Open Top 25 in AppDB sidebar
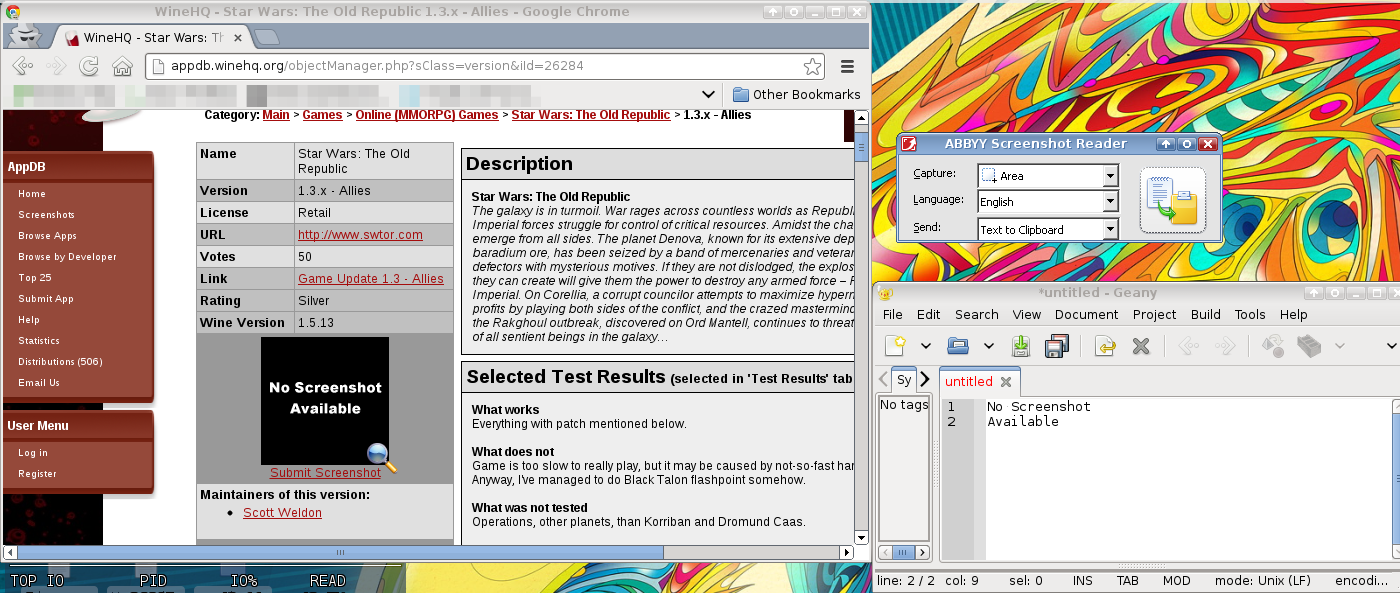This screenshot has width=1400, height=593. (x=35, y=278)
